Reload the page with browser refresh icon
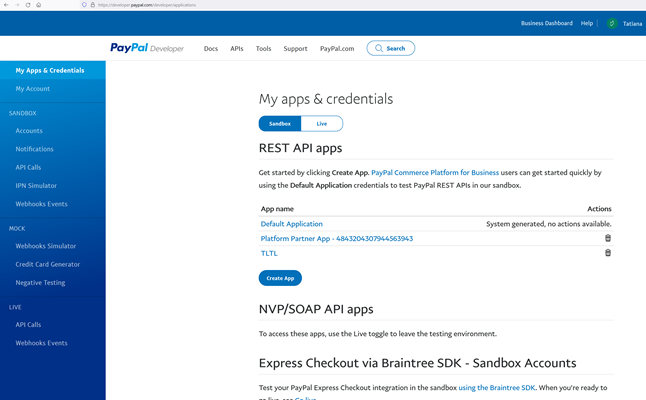Screen dimensions: 646x400 click(27, 5)
